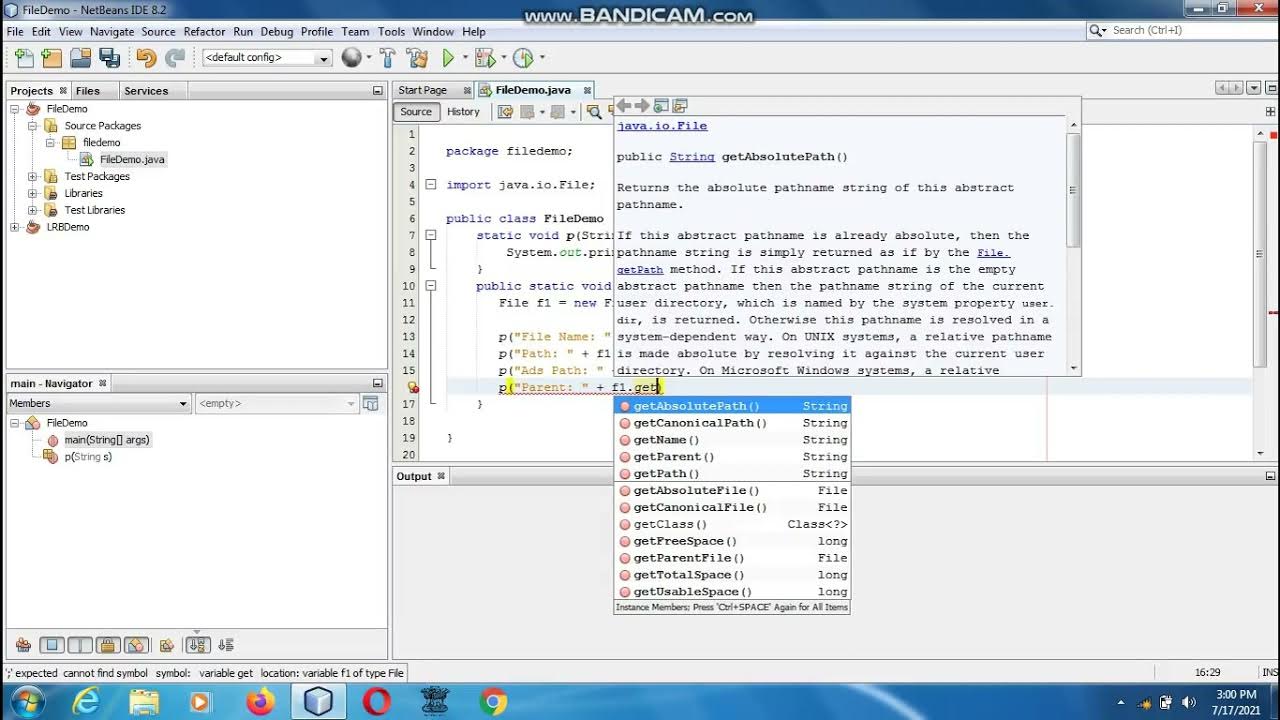Expand the Libraries node

32,193
